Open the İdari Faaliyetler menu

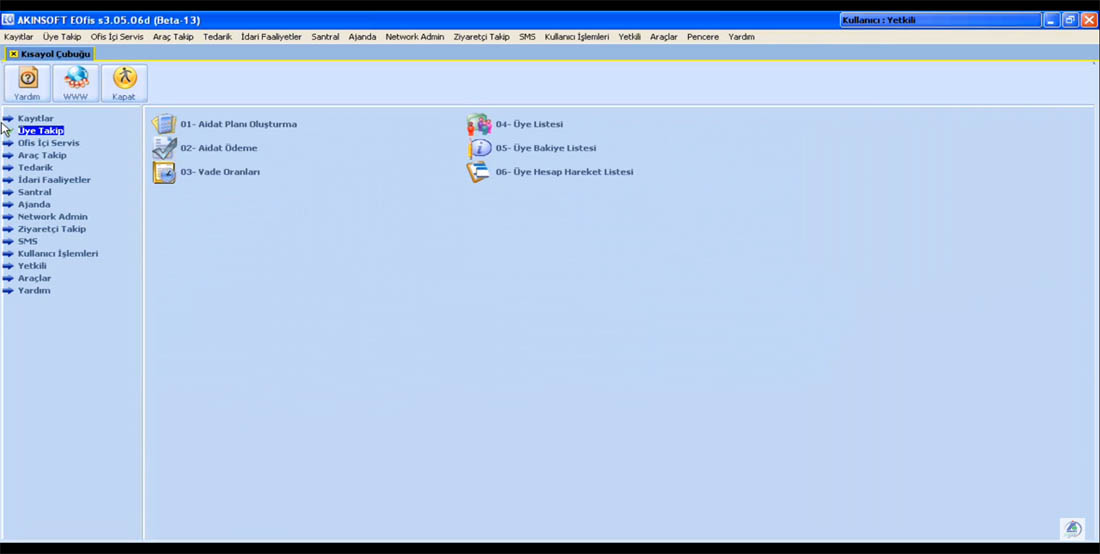click(271, 37)
